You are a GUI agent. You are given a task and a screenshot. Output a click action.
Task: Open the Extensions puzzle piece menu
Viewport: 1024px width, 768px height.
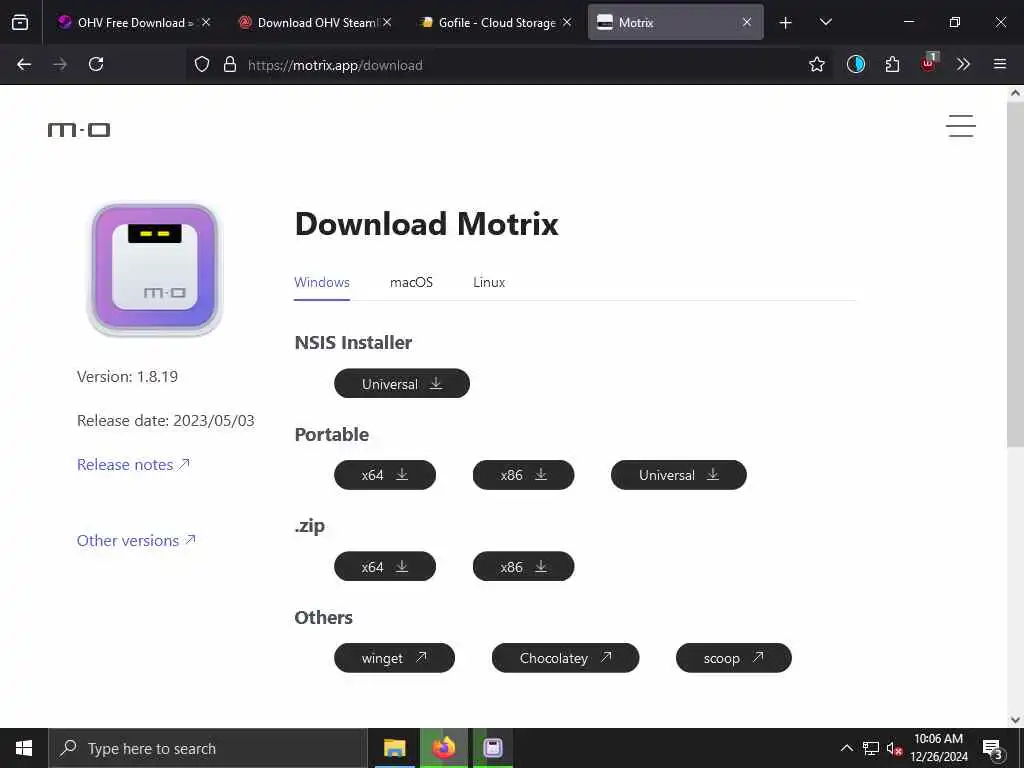[892, 64]
